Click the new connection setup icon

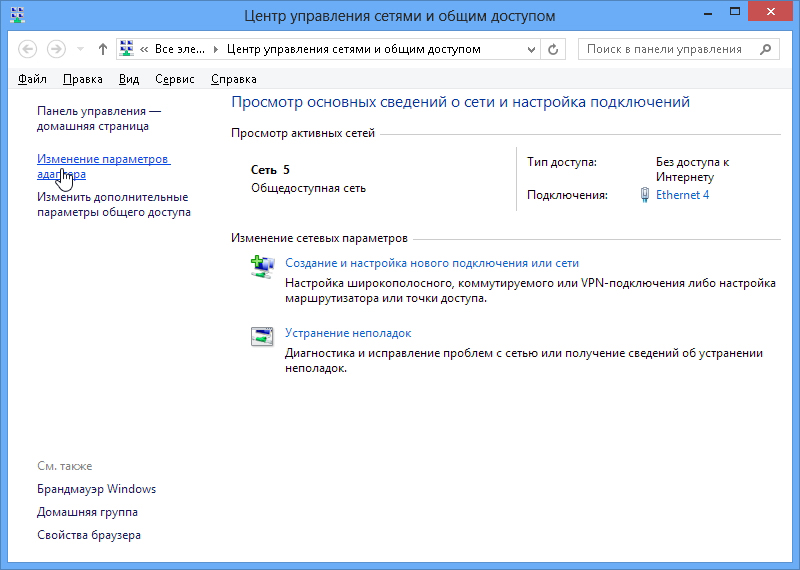click(x=262, y=267)
